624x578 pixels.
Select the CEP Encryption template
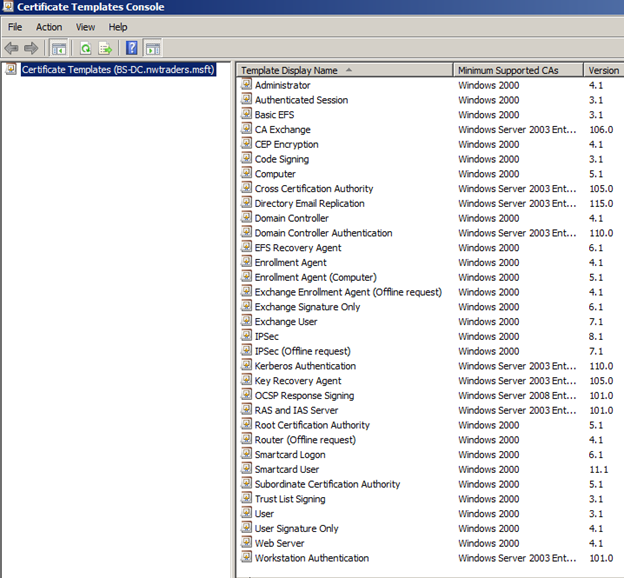[x=287, y=144]
